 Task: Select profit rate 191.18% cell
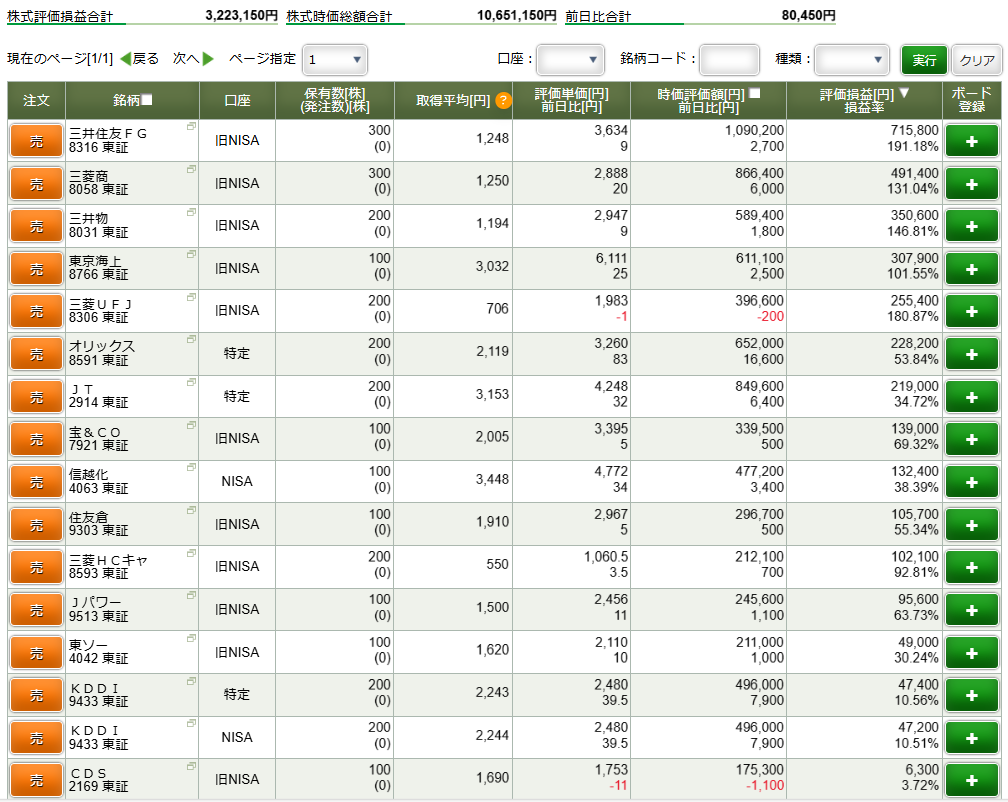[912, 147]
